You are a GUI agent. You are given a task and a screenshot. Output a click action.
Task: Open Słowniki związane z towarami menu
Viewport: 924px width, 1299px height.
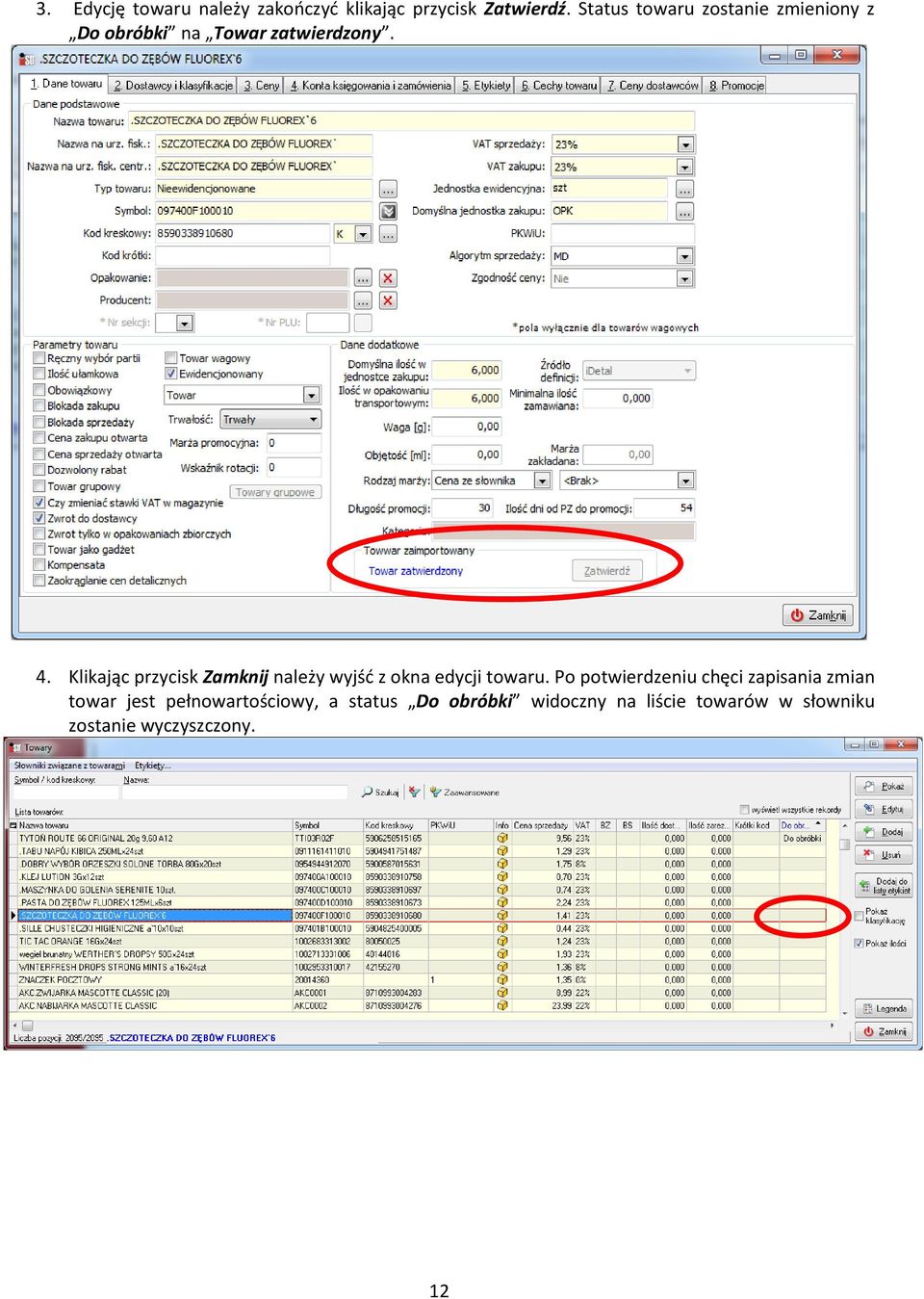[x=69, y=766]
